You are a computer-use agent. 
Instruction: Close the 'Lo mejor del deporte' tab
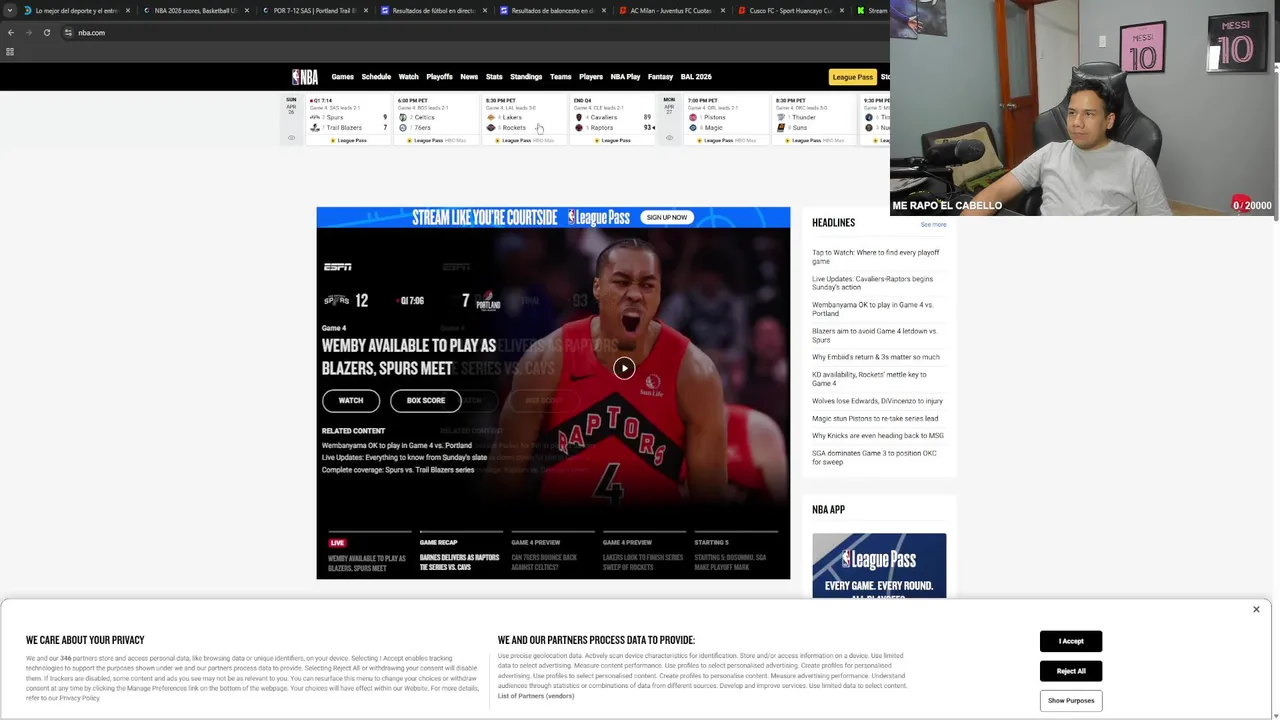point(128,10)
